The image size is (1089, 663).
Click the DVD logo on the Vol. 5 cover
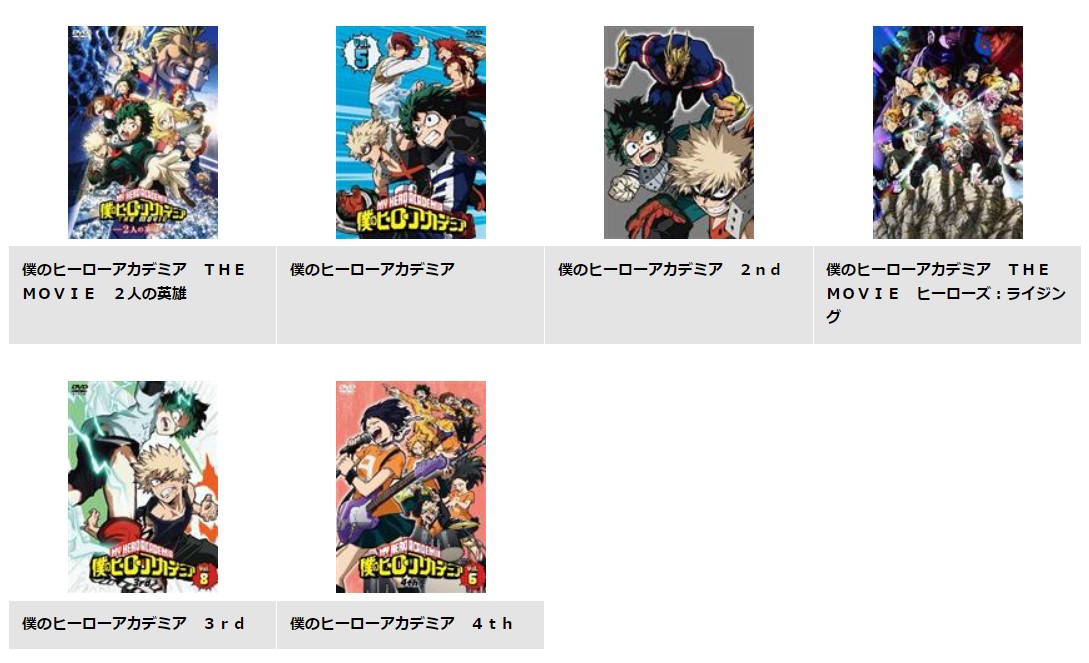coord(474,33)
